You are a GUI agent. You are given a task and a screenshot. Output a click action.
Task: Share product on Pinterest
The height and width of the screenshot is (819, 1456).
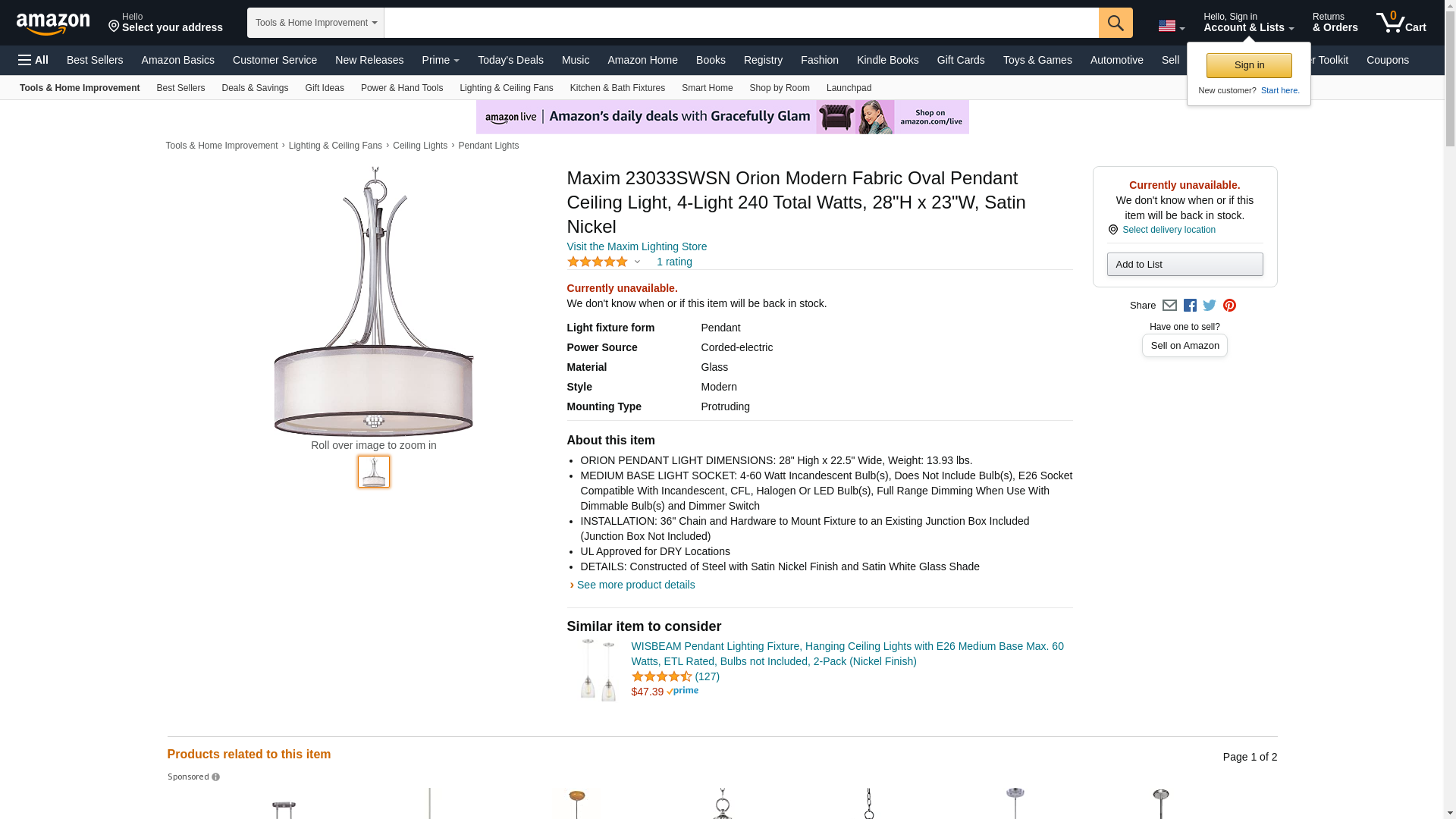(1229, 306)
